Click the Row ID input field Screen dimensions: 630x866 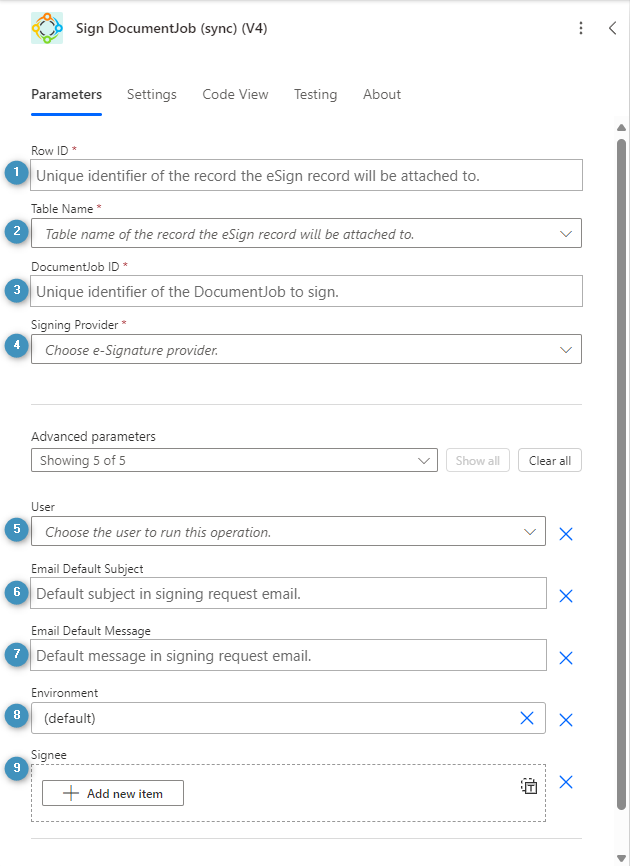[x=306, y=175]
